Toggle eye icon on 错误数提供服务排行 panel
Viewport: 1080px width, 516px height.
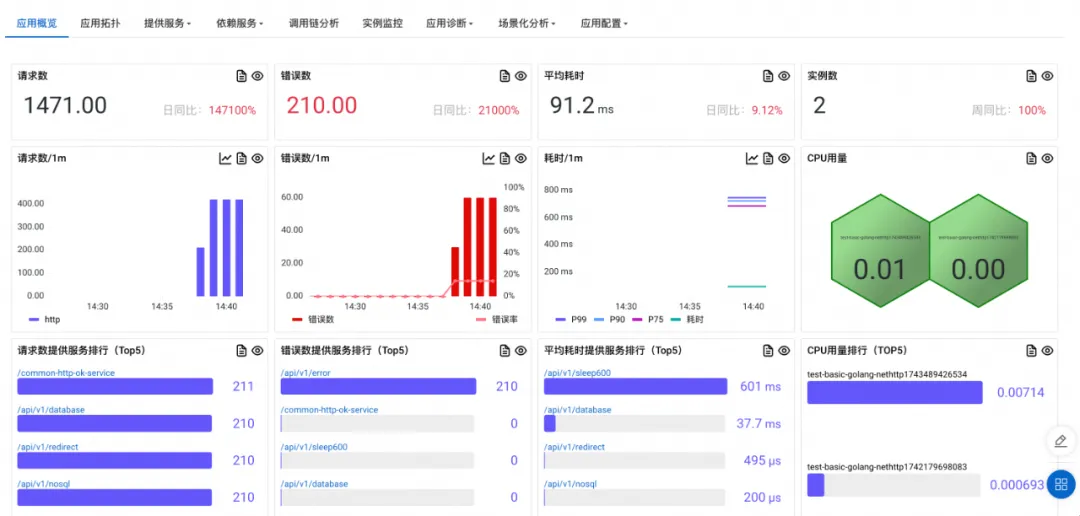tap(521, 351)
